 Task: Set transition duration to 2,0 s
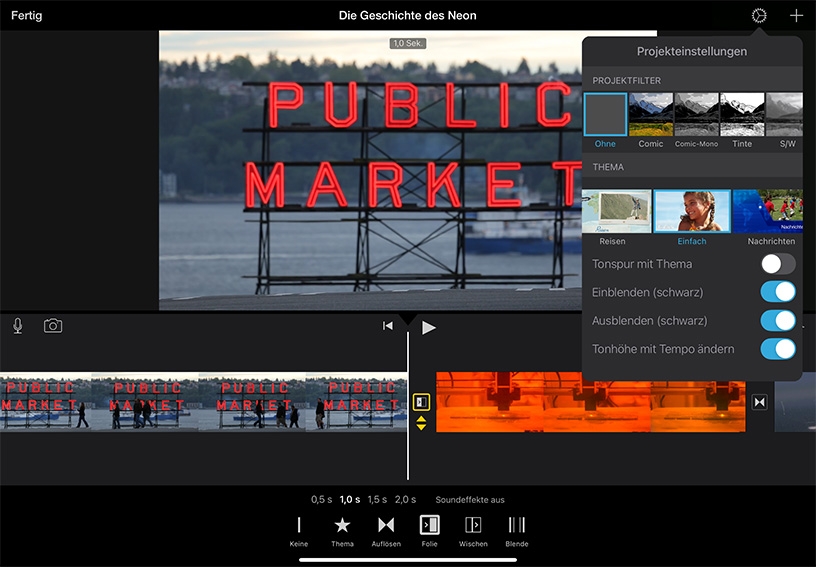click(405, 499)
